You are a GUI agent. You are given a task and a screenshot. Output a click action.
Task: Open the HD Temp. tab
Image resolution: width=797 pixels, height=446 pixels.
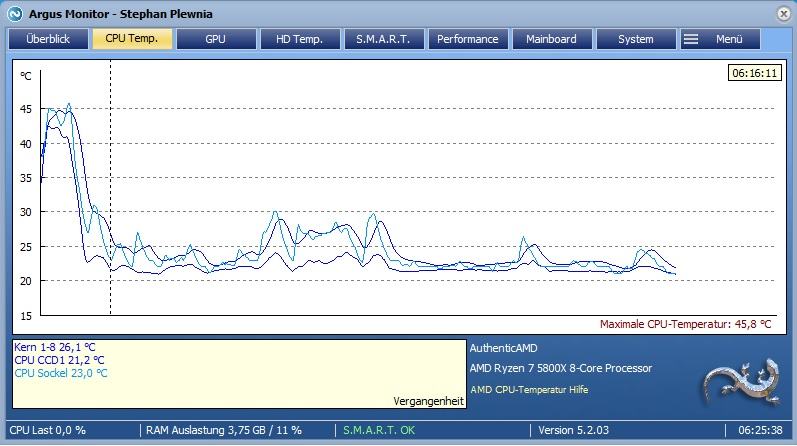coord(300,39)
